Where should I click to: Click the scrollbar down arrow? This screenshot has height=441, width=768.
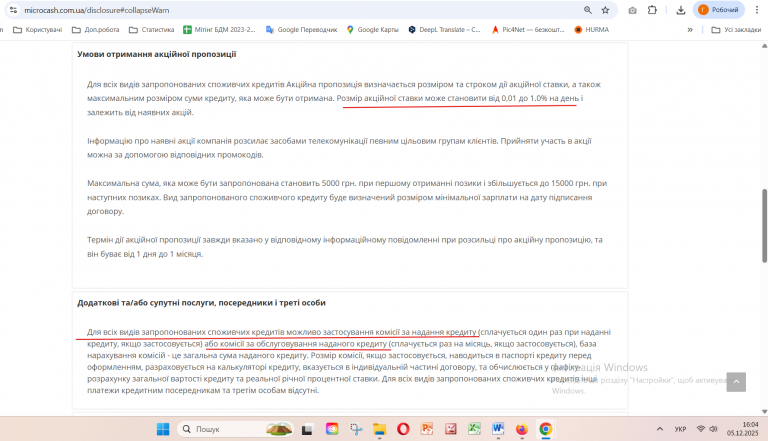[x=764, y=412]
